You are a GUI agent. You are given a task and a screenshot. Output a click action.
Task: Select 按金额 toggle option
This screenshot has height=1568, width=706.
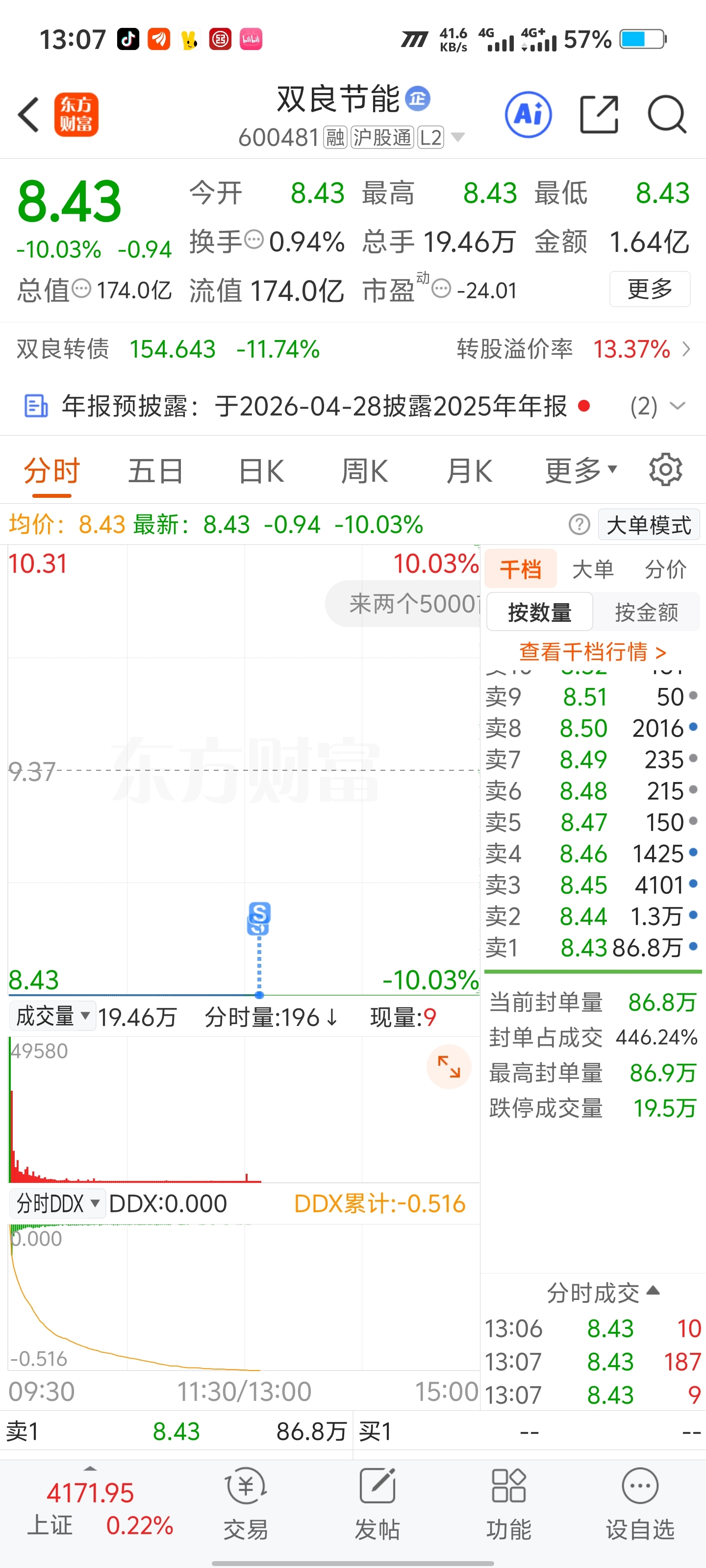pyautogui.click(x=646, y=612)
